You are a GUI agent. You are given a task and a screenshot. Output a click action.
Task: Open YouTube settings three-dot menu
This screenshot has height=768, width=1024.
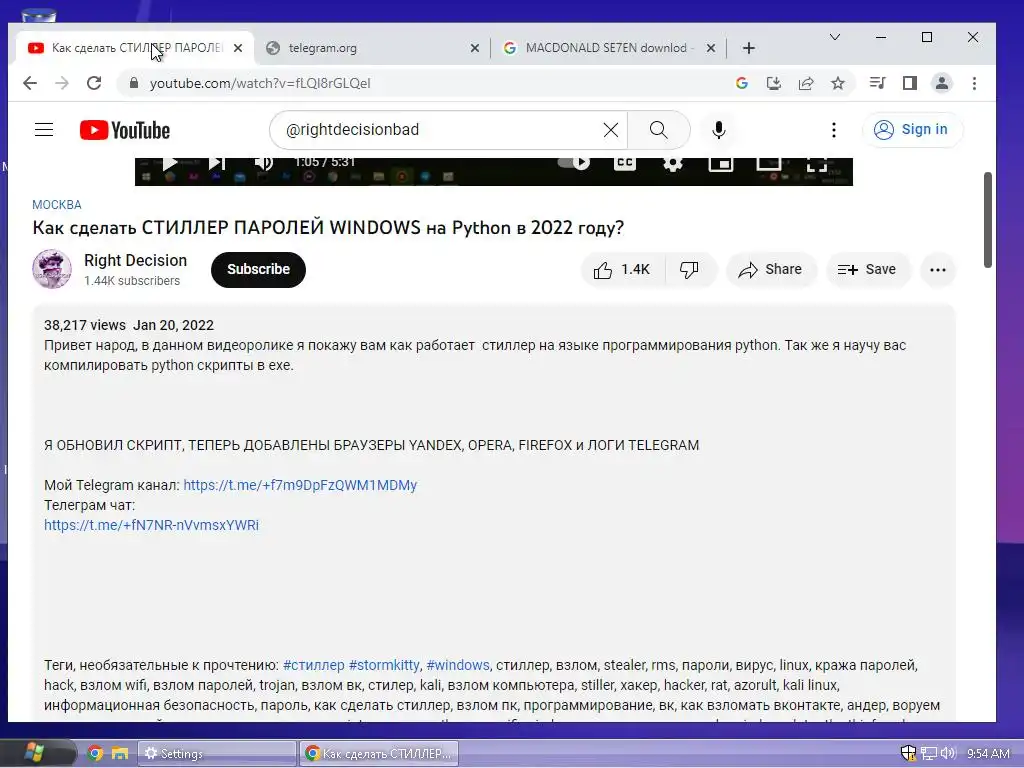click(833, 130)
